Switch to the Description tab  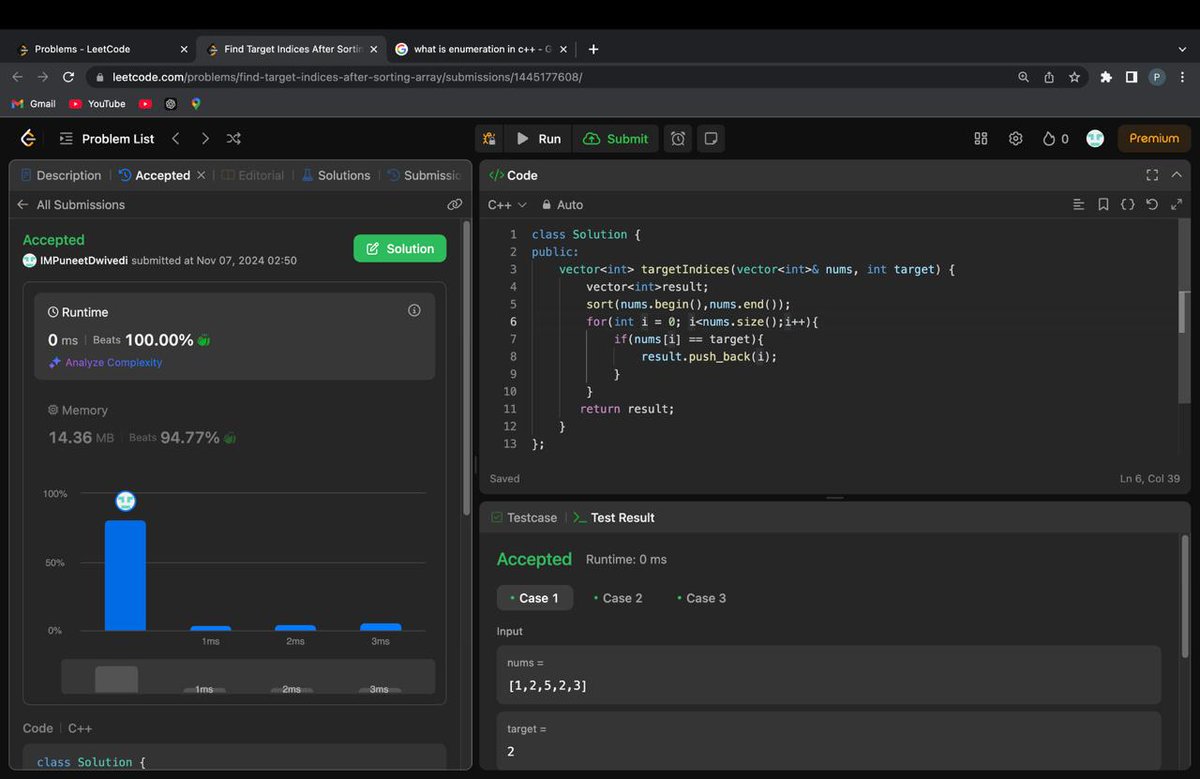61,175
